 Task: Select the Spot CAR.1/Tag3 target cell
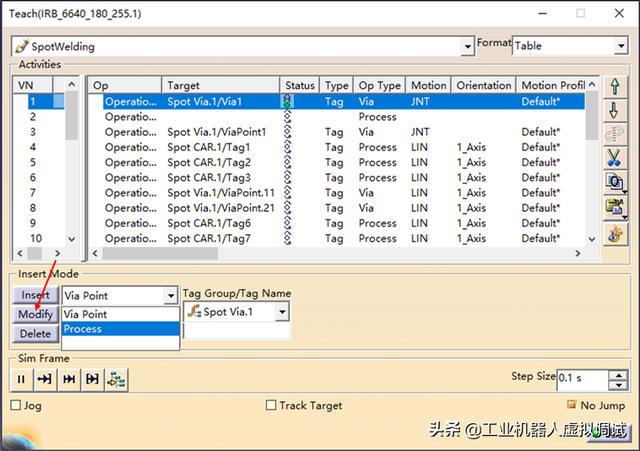click(209, 178)
